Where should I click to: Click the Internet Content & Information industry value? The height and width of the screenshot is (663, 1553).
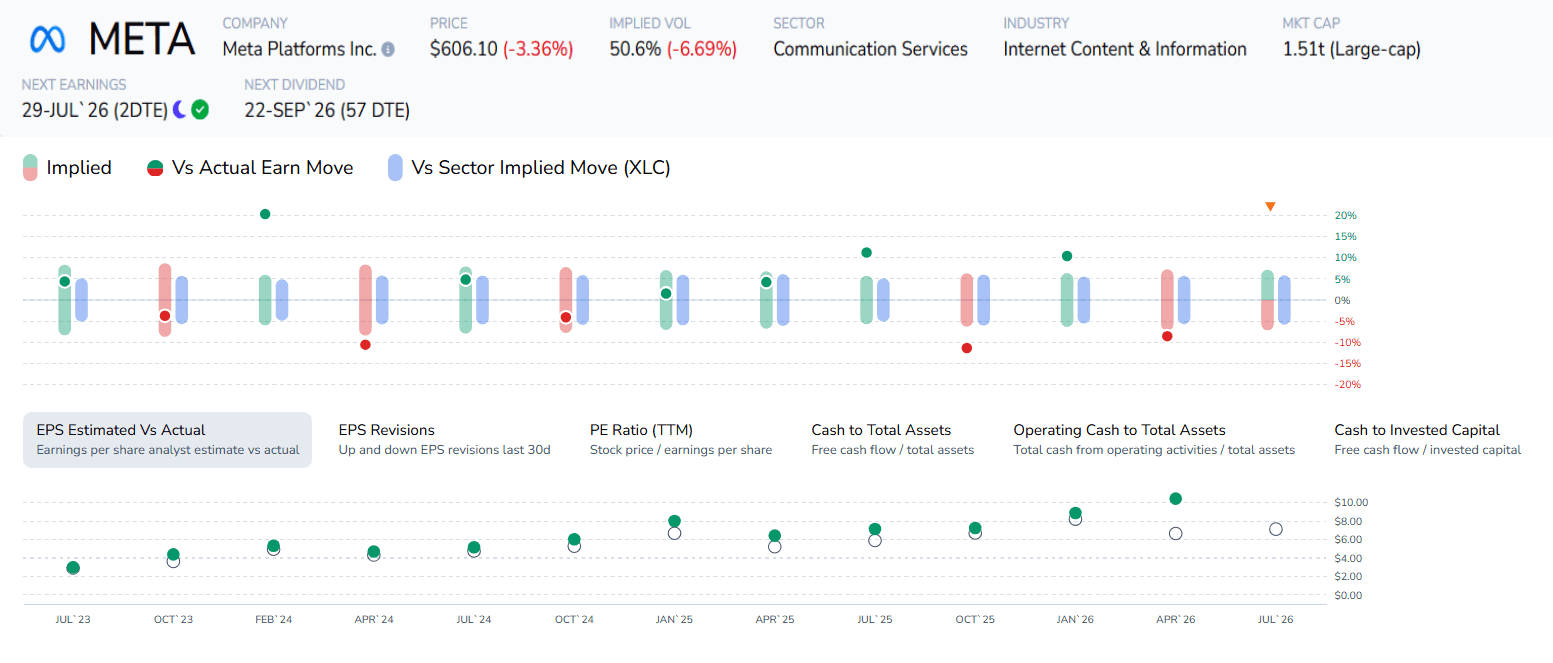click(x=1125, y=49)
